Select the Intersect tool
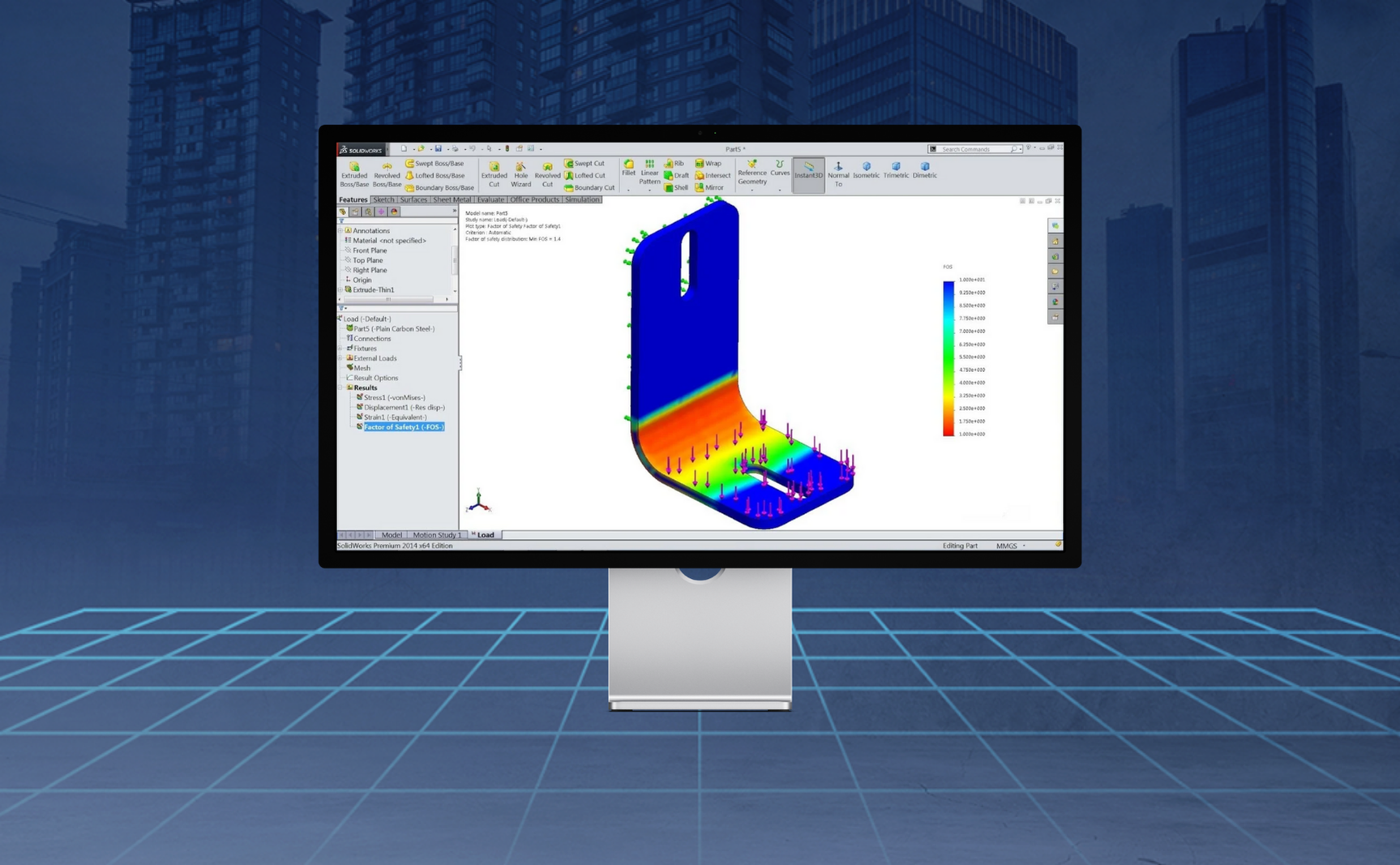 click(713, 175)
